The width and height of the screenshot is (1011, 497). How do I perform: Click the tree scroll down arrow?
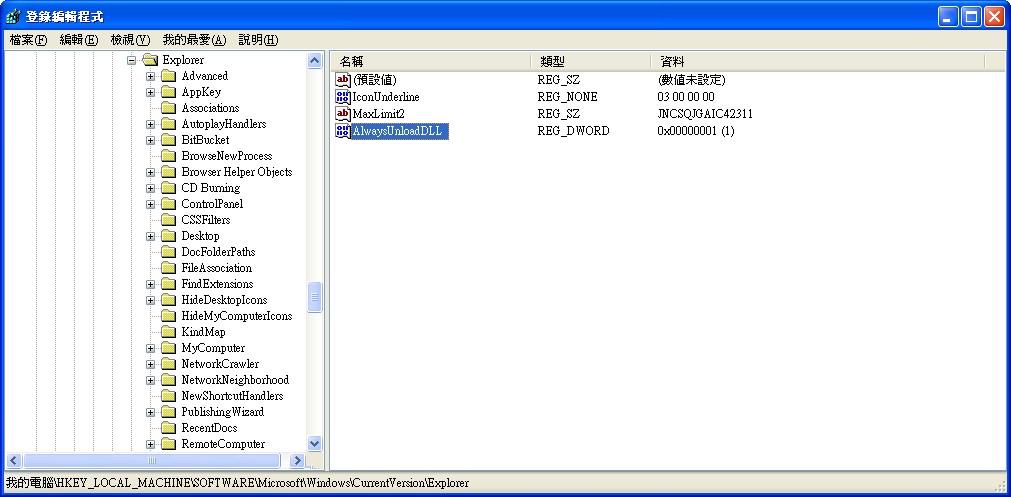[x=315, y=443]
